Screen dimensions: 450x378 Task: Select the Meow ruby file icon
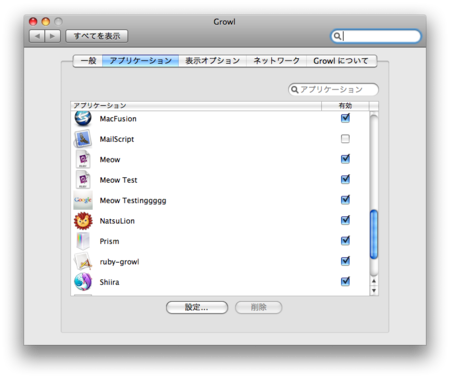coord(83,159)
